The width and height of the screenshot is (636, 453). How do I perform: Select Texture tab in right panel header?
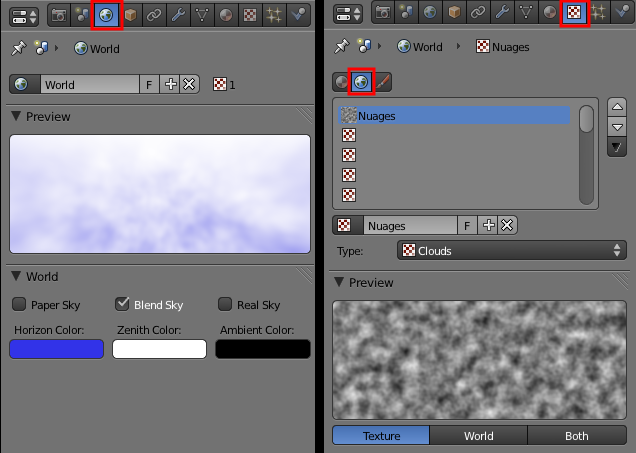(574, 13)
